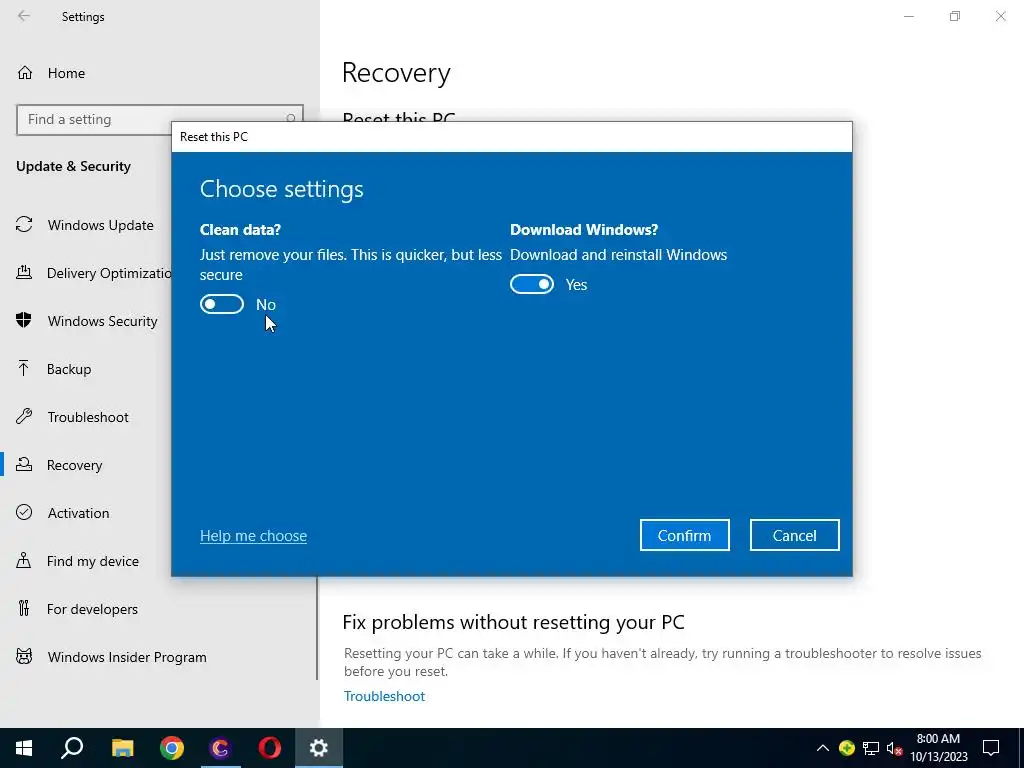Open the Windows Security section
The width and height of the screenshot is (1024, 768).
point(103,321)
